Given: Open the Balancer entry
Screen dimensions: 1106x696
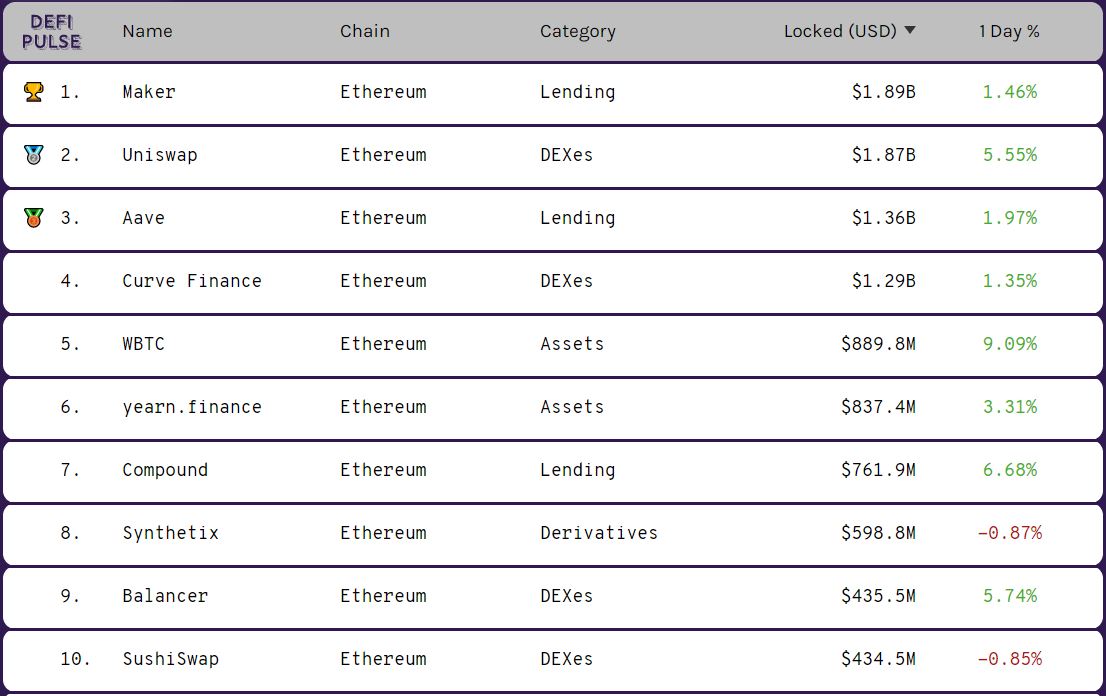Looking at the screenshot, I should [165, 596].
